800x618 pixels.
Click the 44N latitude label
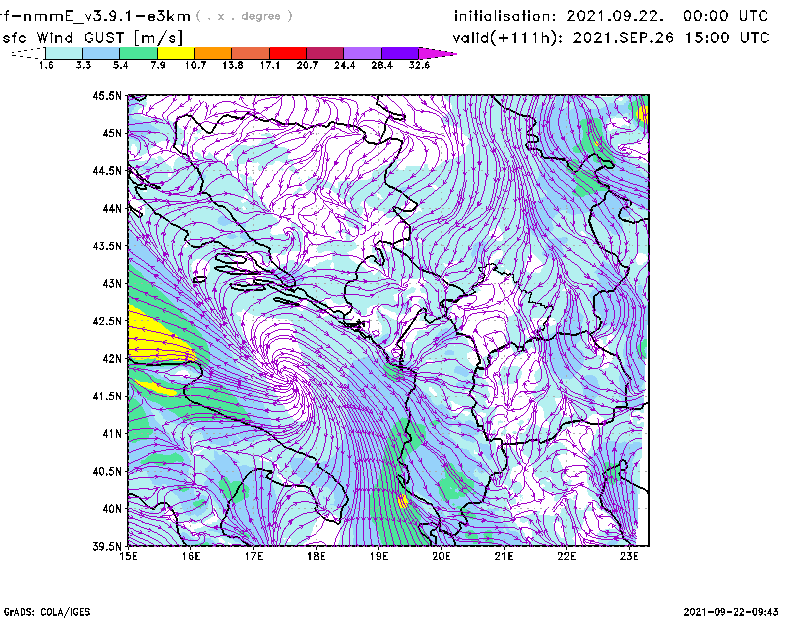point(112,208)
